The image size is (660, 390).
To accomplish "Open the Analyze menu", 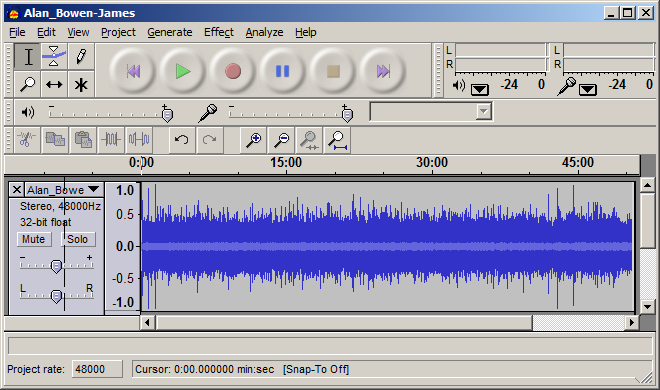I will (264, 32).
